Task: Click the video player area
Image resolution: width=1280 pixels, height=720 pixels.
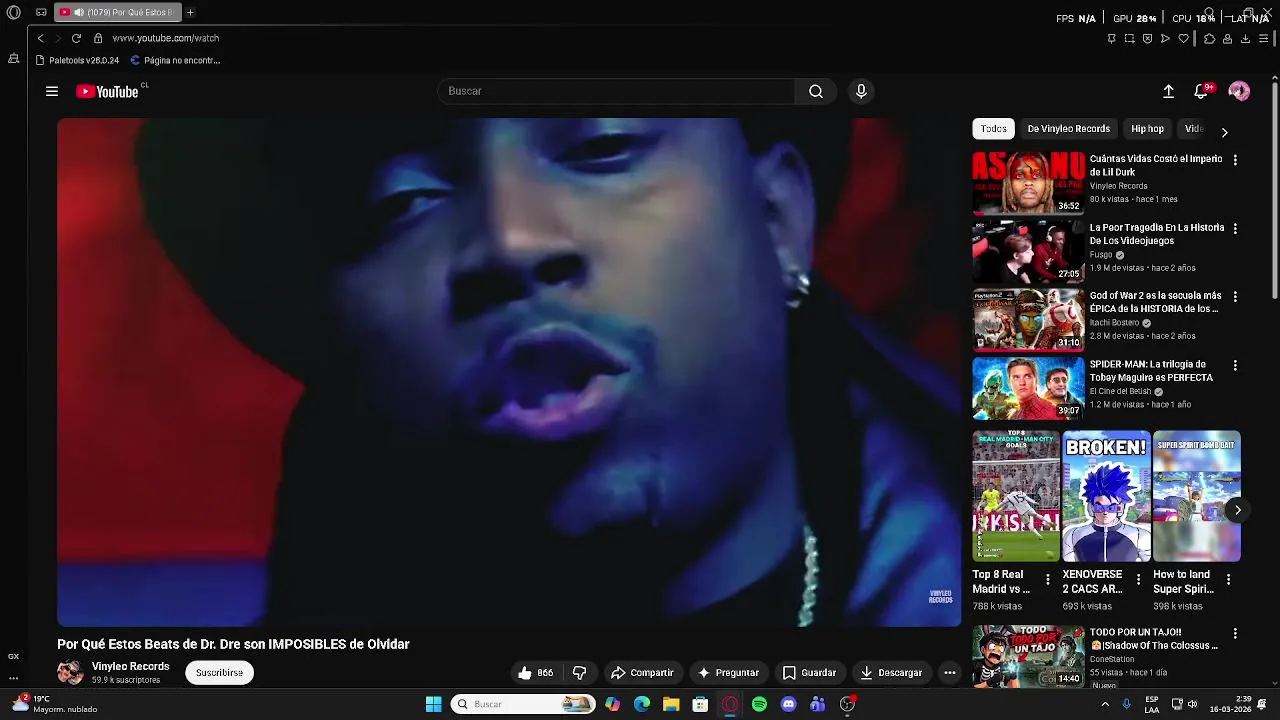Action: (509, 372)
